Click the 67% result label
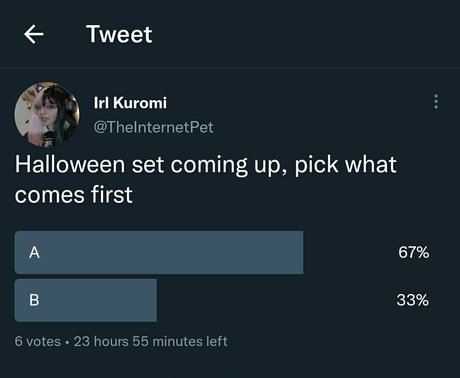The height and width of the screenshot is (378, 460). 413,252
